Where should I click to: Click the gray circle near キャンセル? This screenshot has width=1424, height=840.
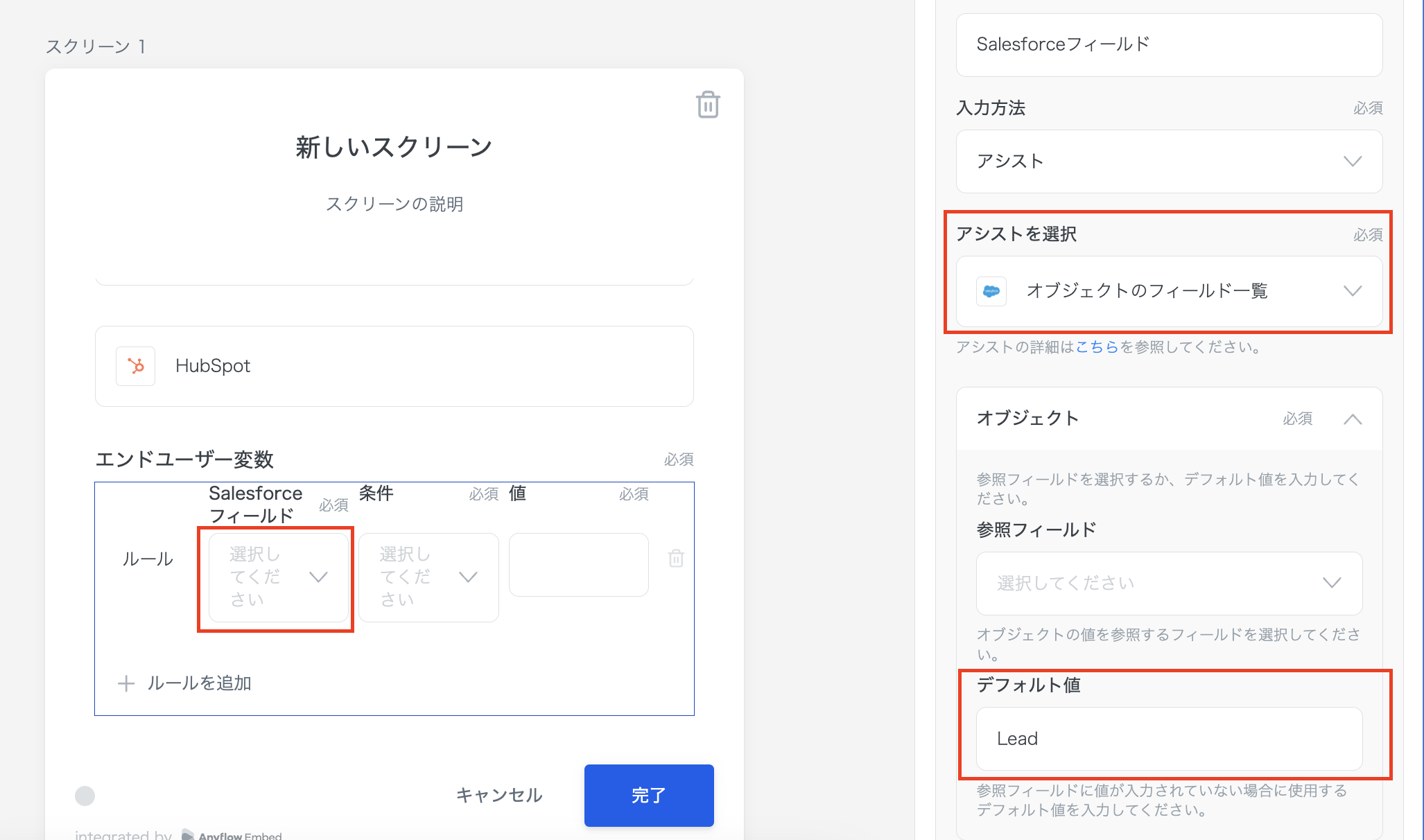pos(85,796)
